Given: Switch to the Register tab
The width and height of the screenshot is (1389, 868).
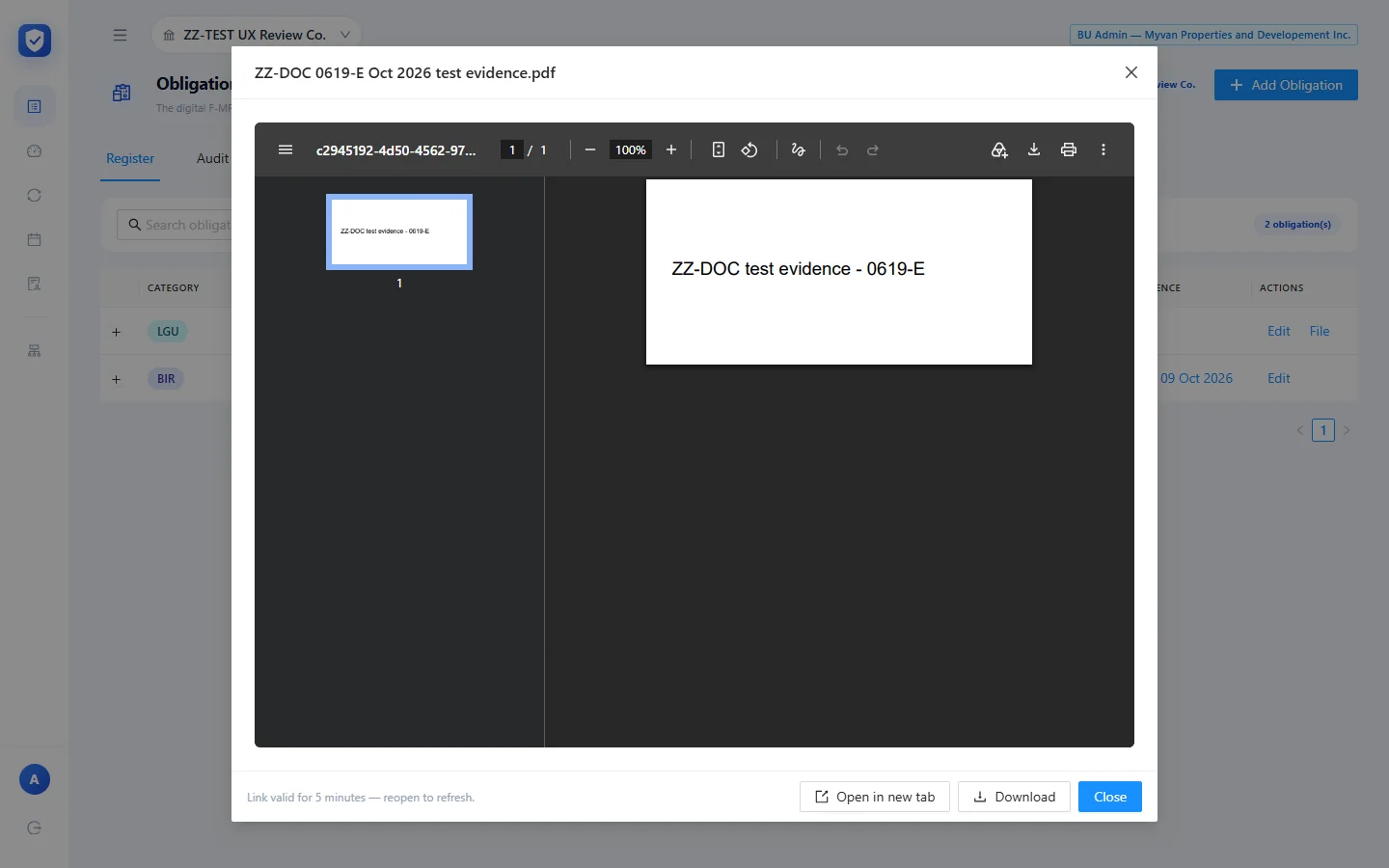Looking at the screenshot, I should click(130, 158).
